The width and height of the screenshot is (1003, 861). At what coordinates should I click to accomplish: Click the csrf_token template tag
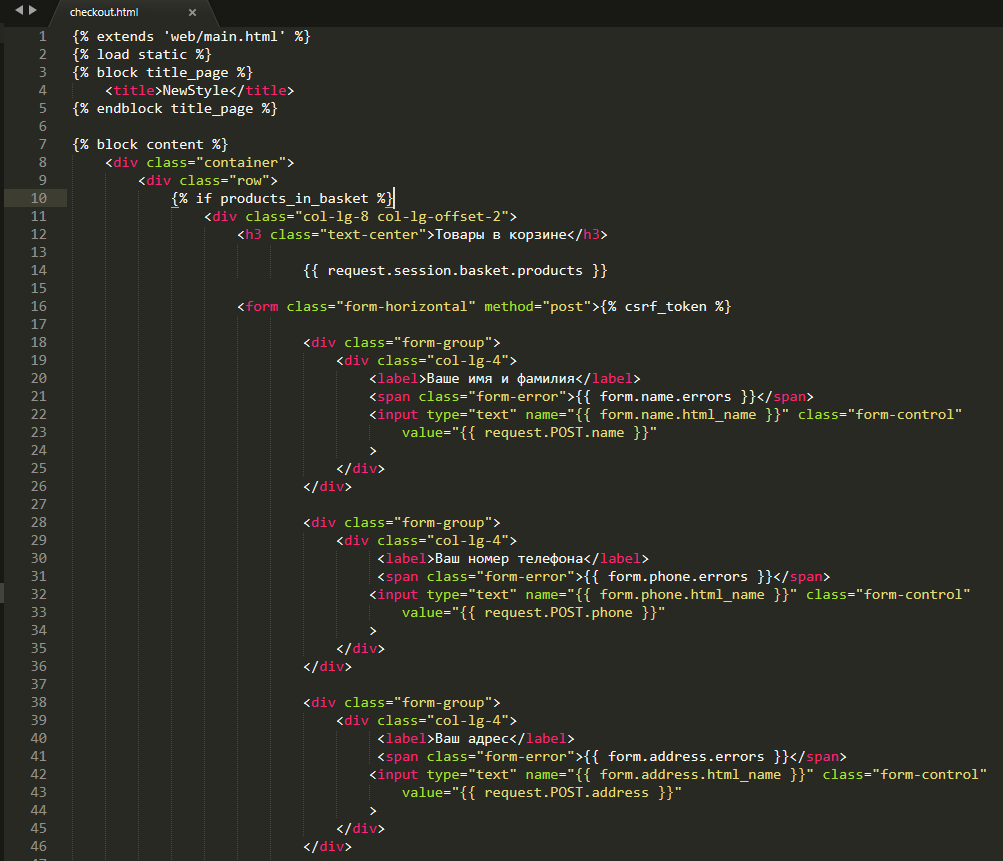pyautogui.click(x=666, y=307)
